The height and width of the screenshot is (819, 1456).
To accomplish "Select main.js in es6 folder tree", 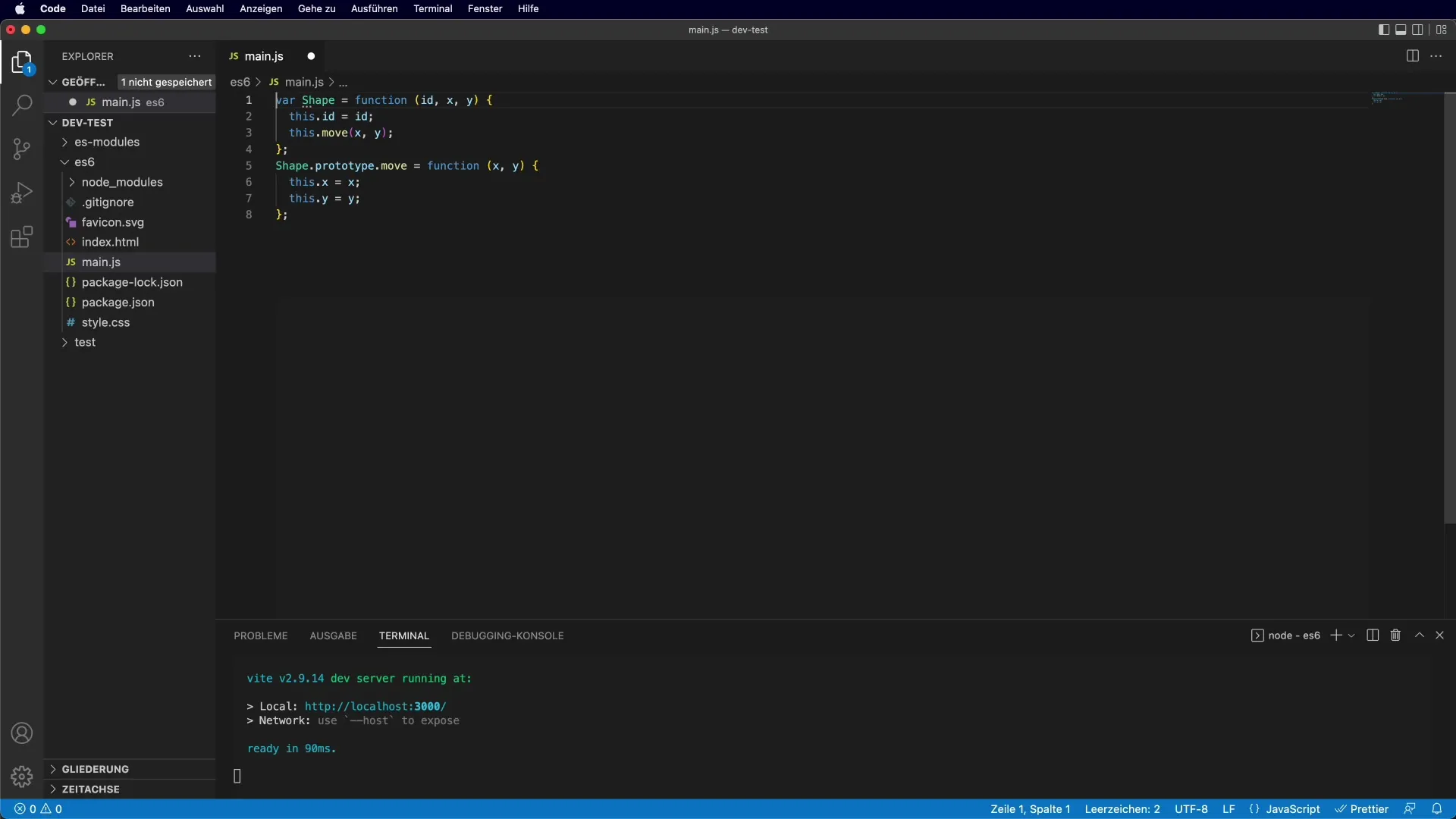I will 130,262.
